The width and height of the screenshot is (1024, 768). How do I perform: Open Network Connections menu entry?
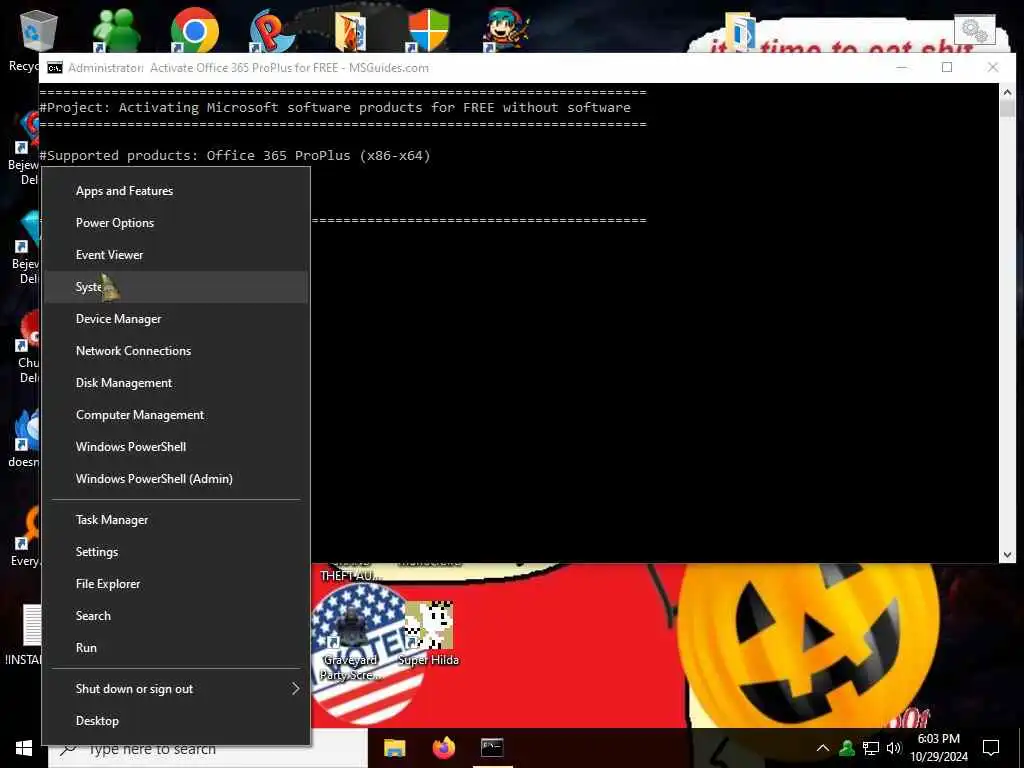click(x=176, y=351)
